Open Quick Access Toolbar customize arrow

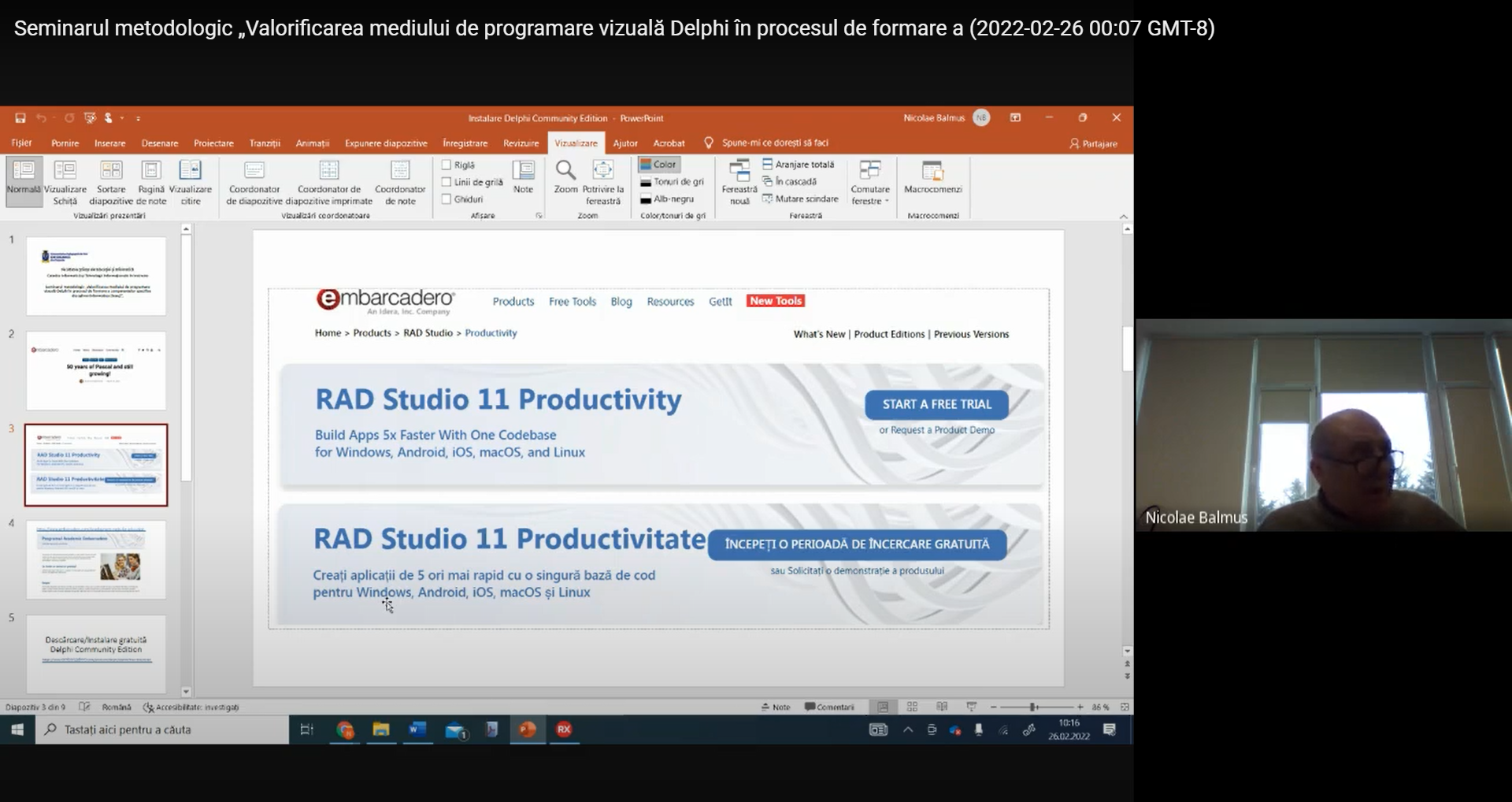138,118
